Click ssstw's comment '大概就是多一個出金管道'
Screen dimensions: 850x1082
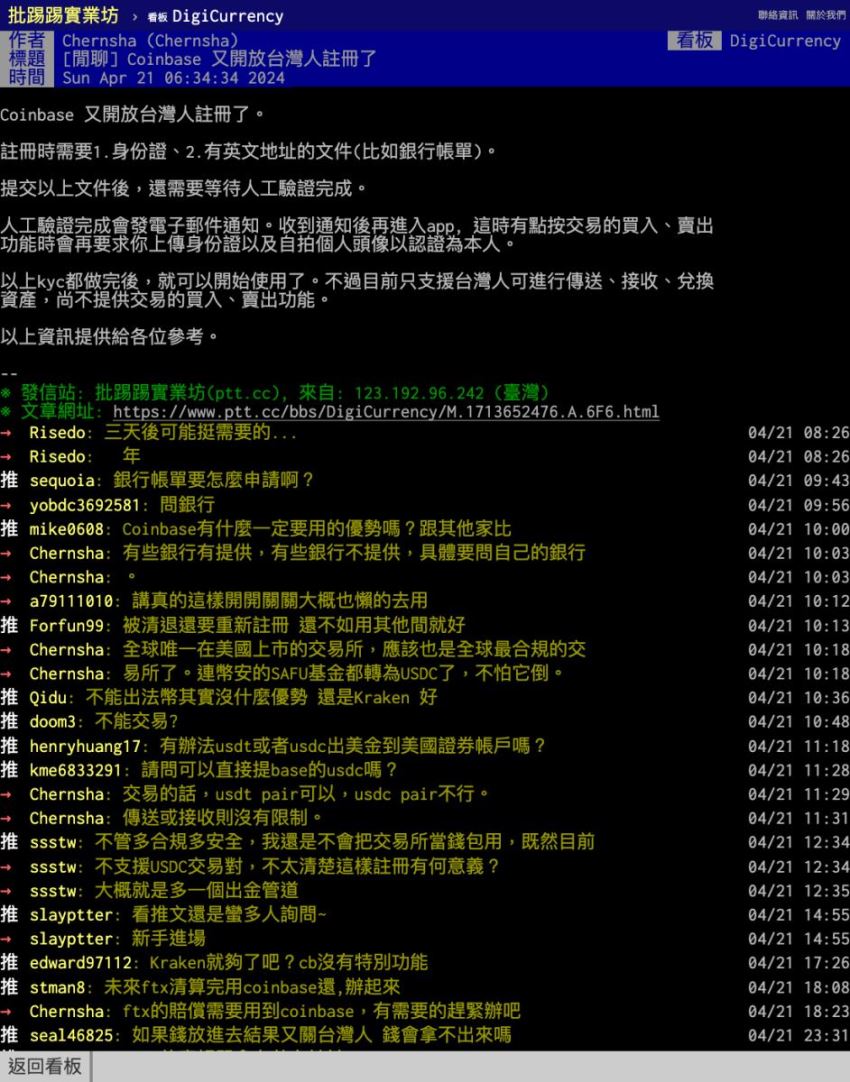coord(197,891)
